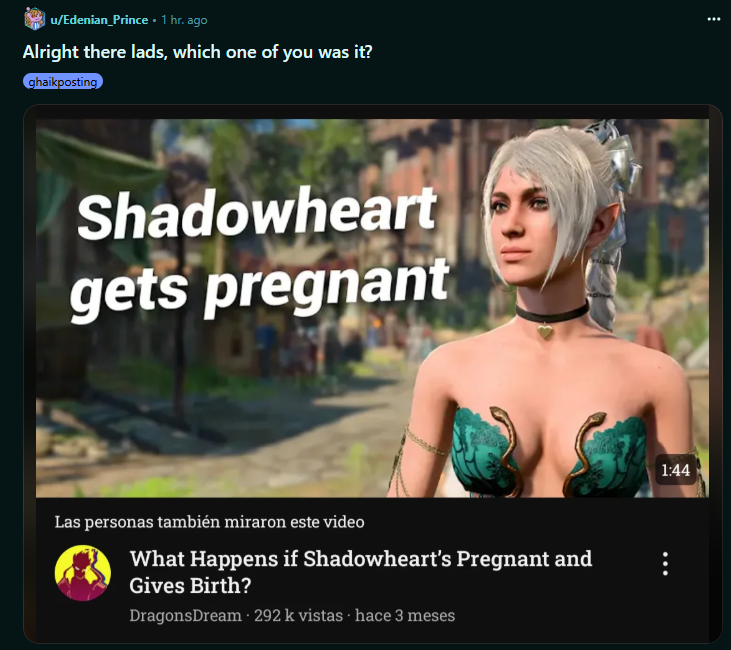Screen dimensions: 731x650
Task: Click the 'Shadowheart' overlay text on the thumbnail
Action: [x=257, y=213]
